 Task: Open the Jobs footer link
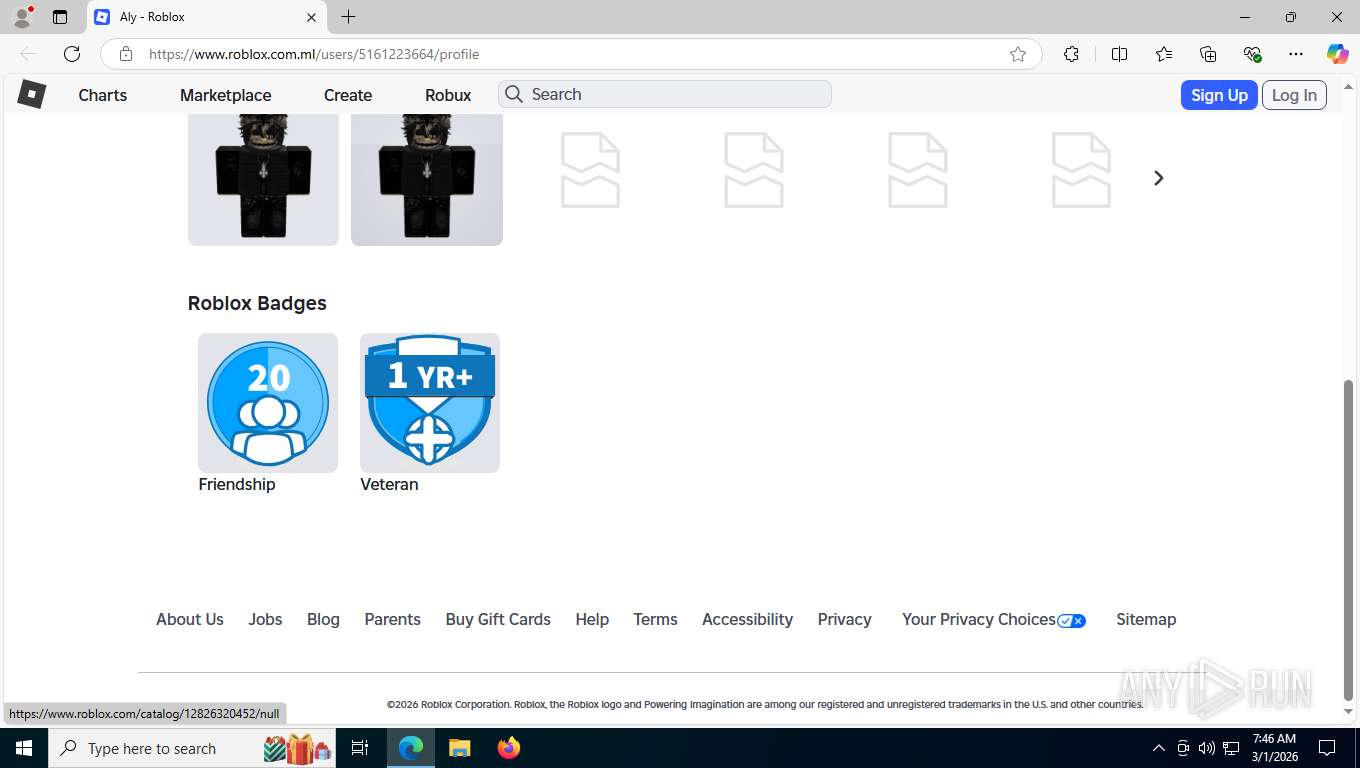(x=265, y=619)
